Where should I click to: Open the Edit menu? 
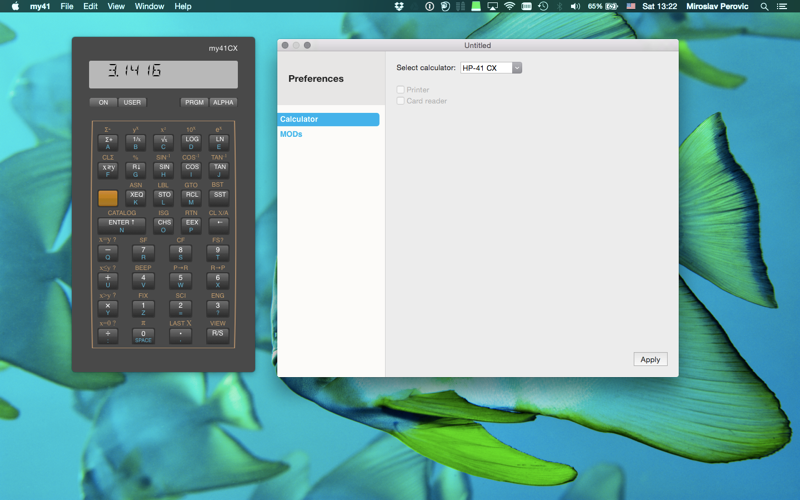(x=90, y=6)
